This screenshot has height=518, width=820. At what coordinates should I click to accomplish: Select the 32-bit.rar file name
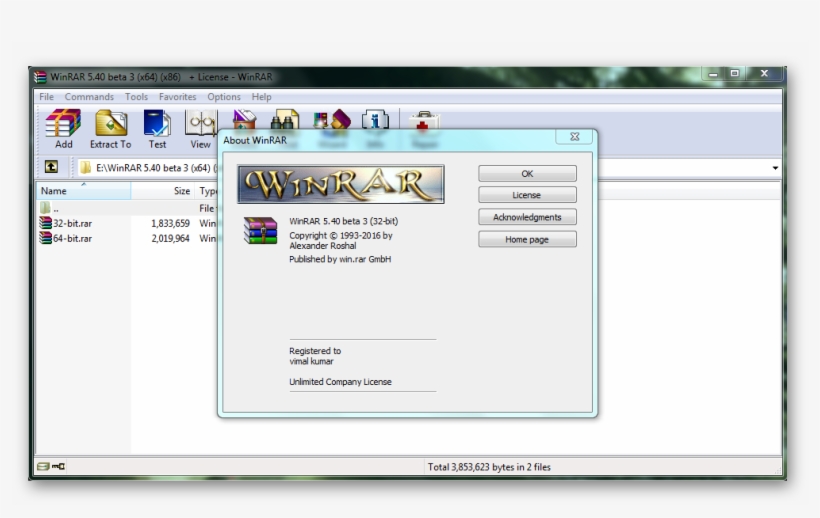pos(72,223)
